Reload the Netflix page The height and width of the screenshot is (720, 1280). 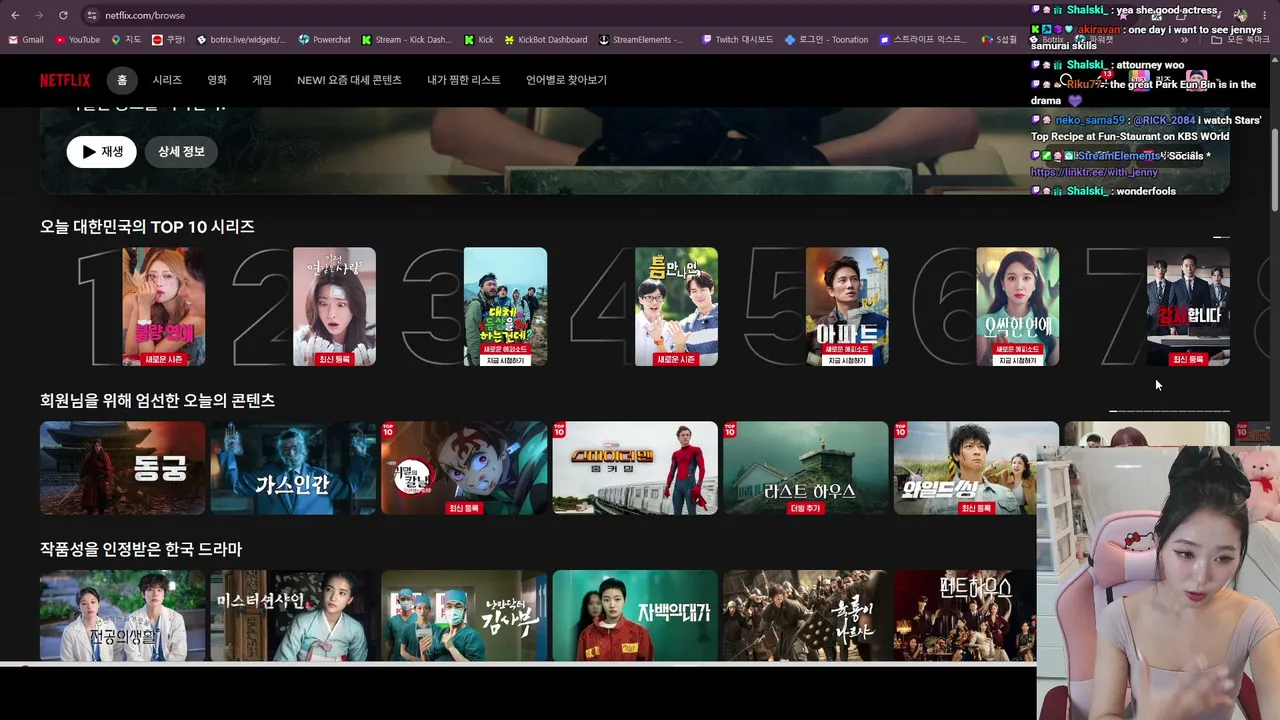click(x=63, y=15)
